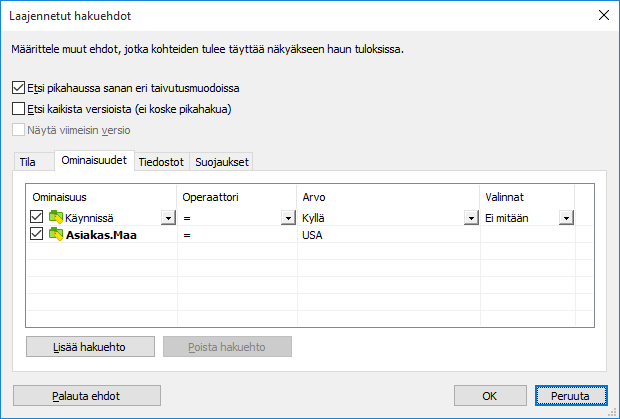Screen dimensions: 620x419
Task: Open the Kyllä value dropdown
Action: 470,218
